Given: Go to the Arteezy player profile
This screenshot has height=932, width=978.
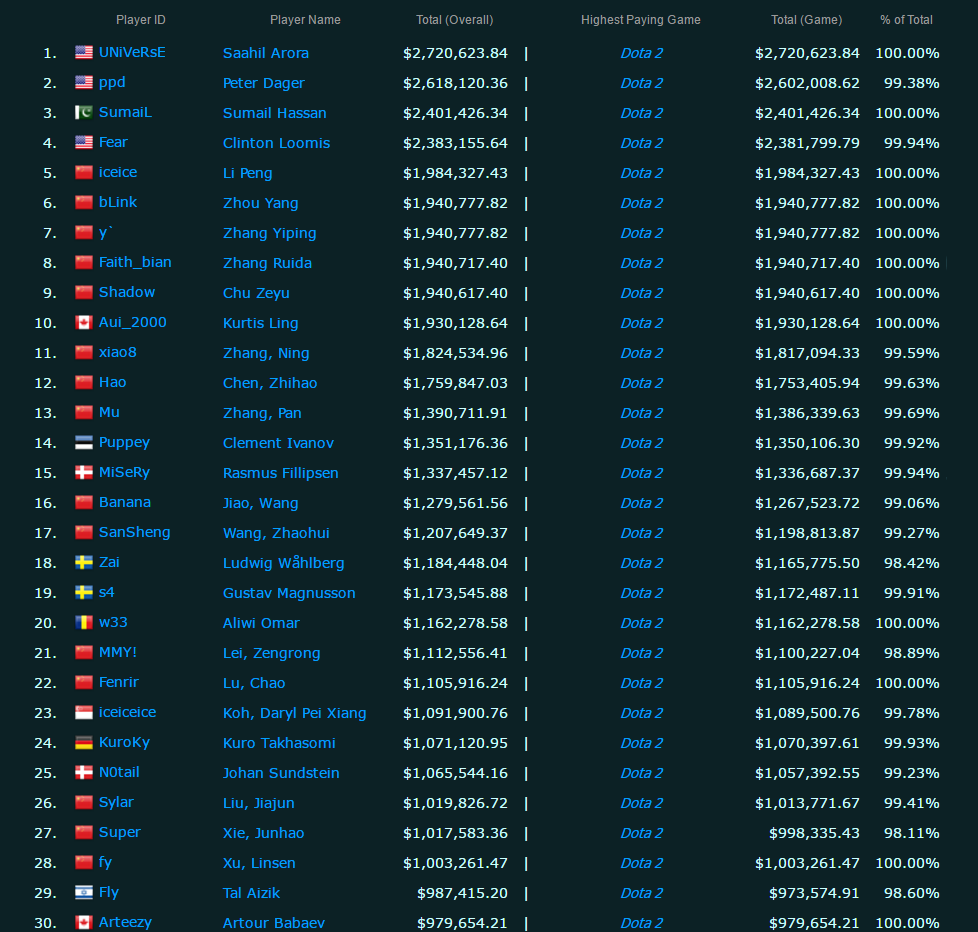Looking at the screenshot, I should [125, 922].
